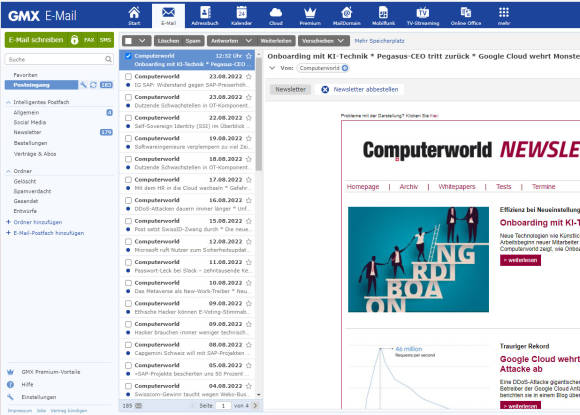Click the encrypted mail lock icon
Viewport: 580px width, 415px height.
[74, 40]
